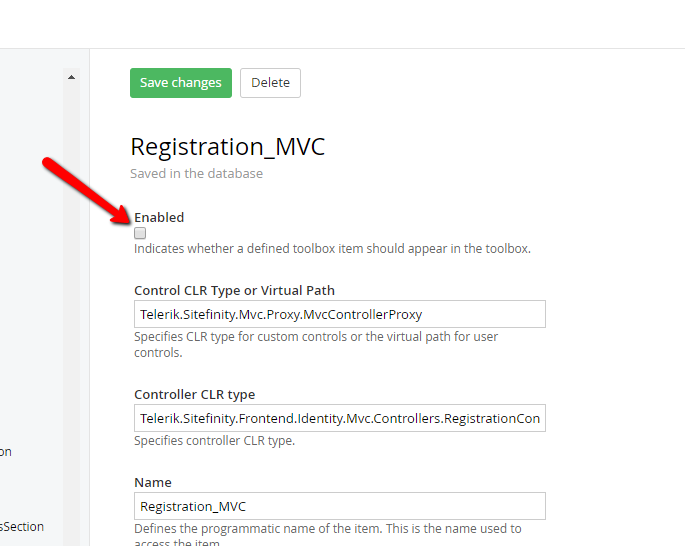The width and height of the screenshot is (685, 546).
Task: Click the Enabled field label
Action: point(159,217)
